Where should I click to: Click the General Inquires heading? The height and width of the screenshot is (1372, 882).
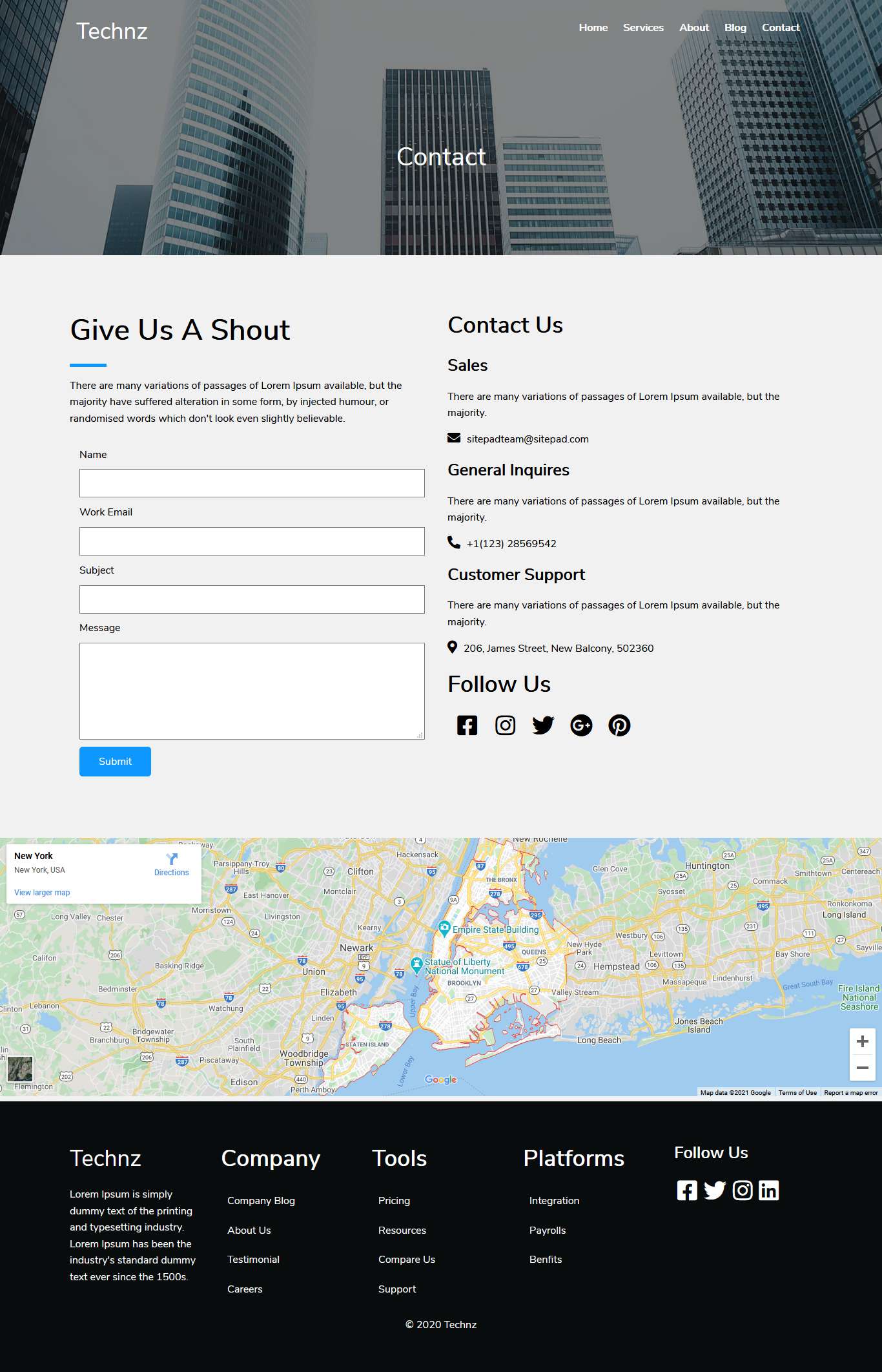508,470
